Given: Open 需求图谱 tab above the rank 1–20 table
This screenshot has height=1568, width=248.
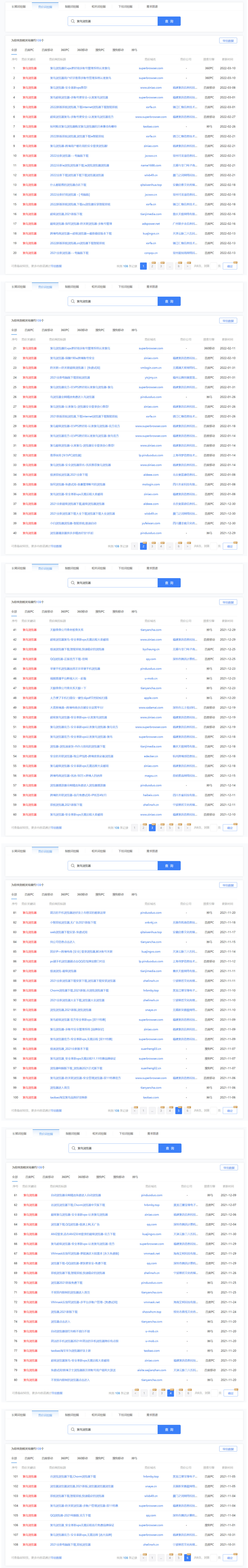Looking at the screenshot, I should tap(152, 7).
